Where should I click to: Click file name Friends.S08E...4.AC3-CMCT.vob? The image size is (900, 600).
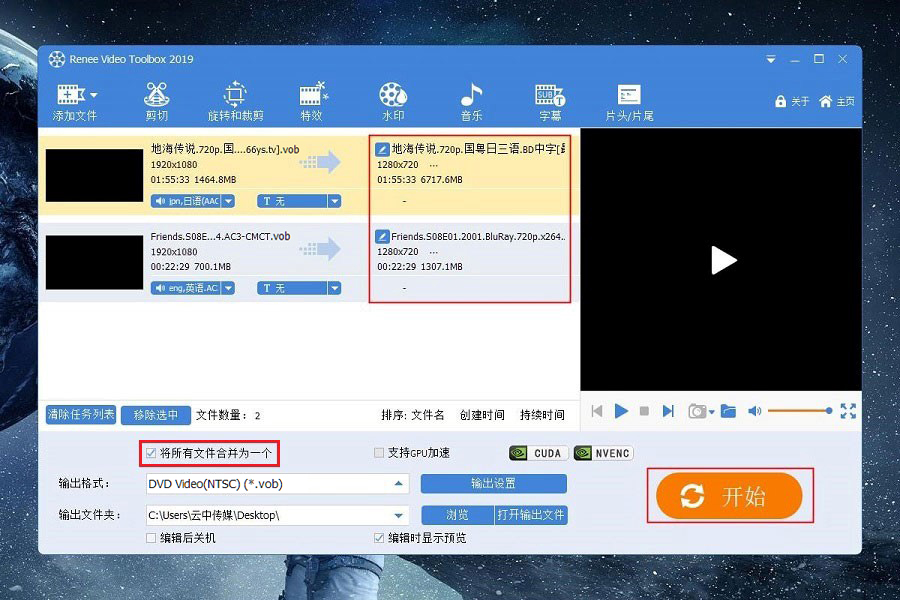220,237
